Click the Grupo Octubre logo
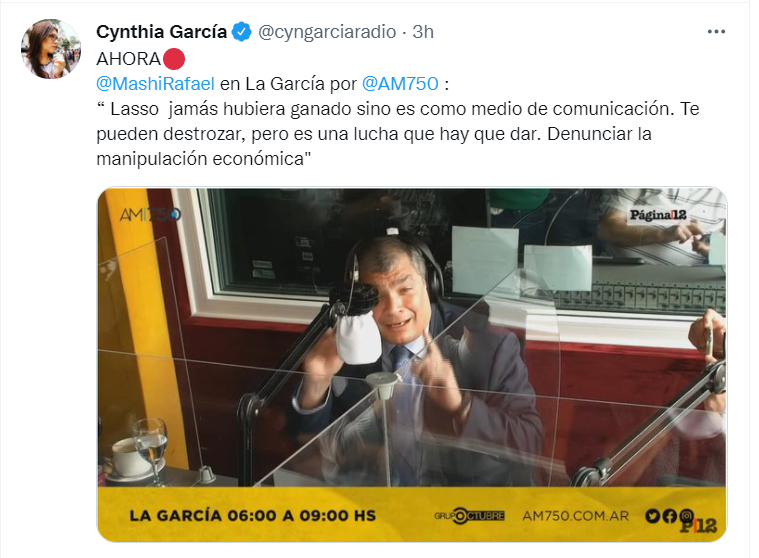Screen dimensions: 759x558 click(x=469, y=516)
